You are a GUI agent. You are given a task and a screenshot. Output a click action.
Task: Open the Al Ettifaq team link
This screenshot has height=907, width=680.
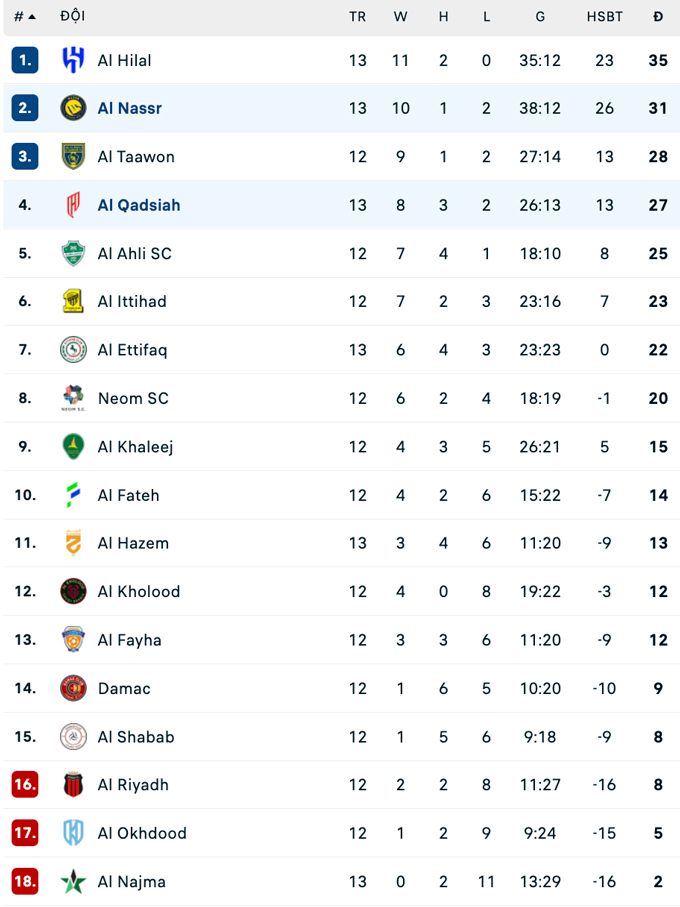click(132, 350)
